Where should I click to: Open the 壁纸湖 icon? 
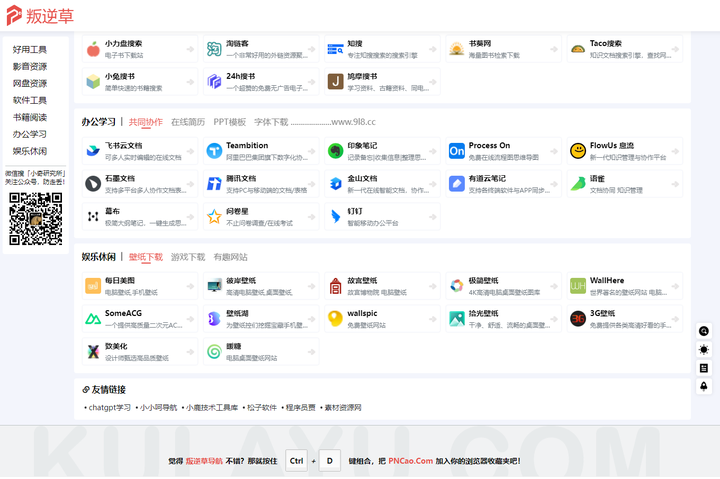tap(214, 319)
